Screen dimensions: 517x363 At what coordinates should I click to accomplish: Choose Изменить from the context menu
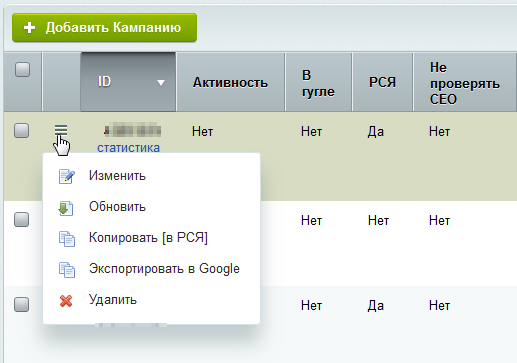(151, 176)
